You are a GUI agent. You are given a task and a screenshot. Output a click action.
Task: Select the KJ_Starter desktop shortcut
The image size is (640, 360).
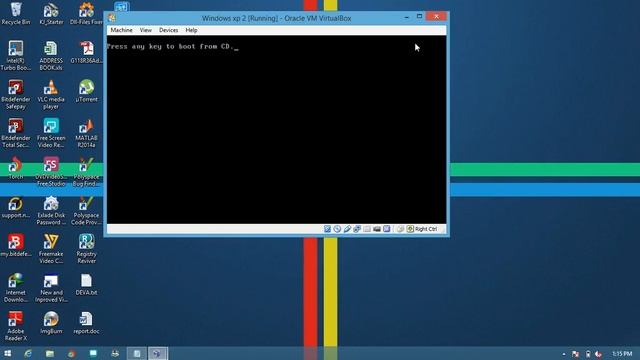tap(51, 13)
